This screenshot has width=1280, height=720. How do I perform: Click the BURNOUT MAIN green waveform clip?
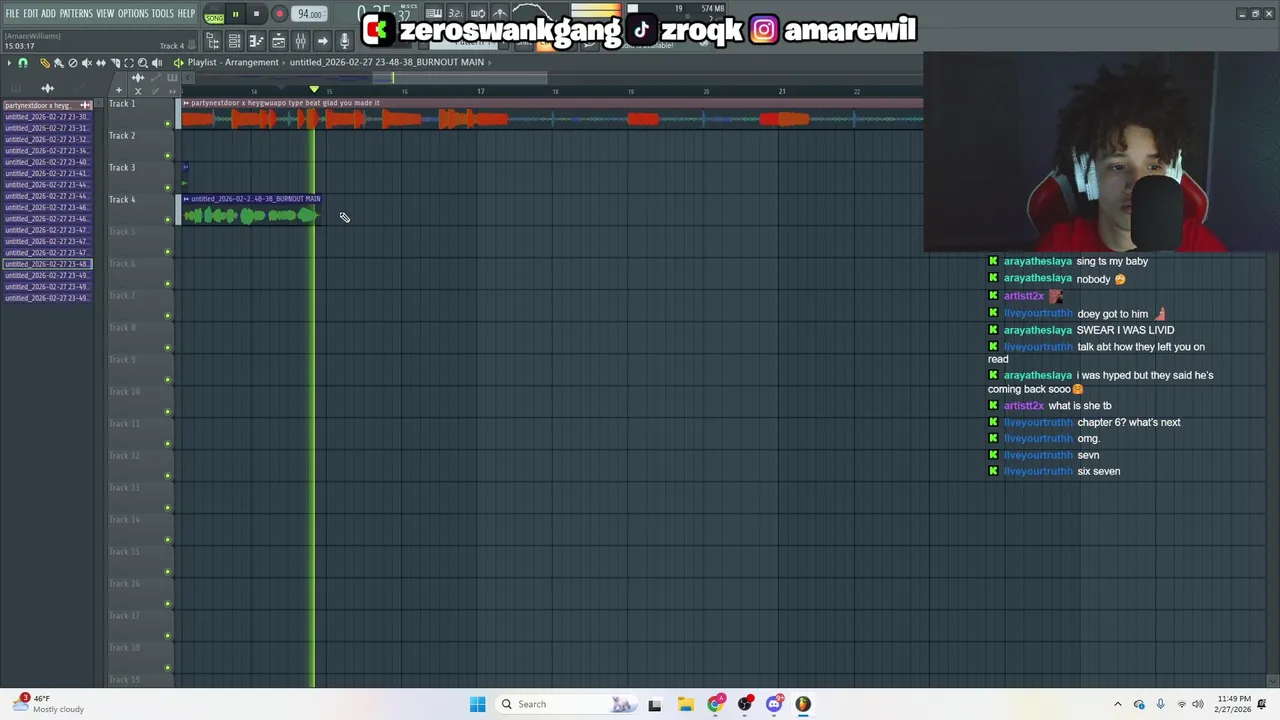250,215
